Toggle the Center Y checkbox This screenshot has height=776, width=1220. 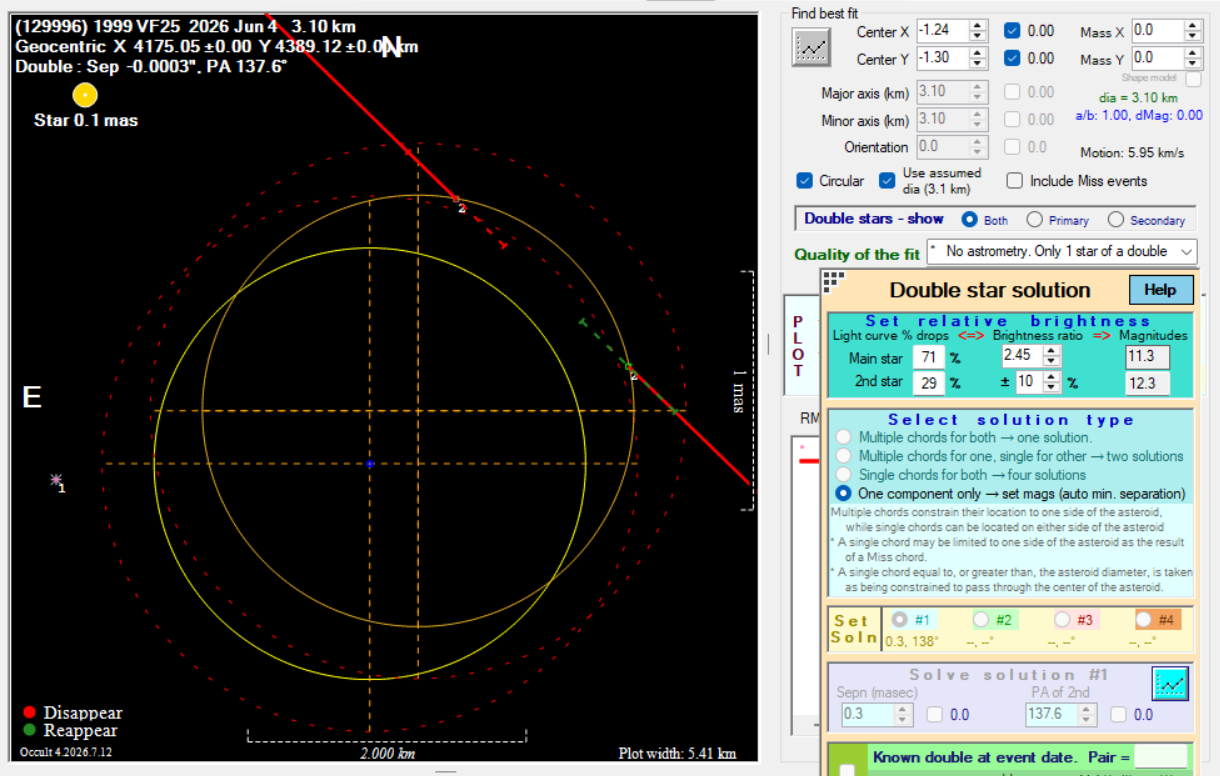pyautogui.click(x=1012, y=58)
